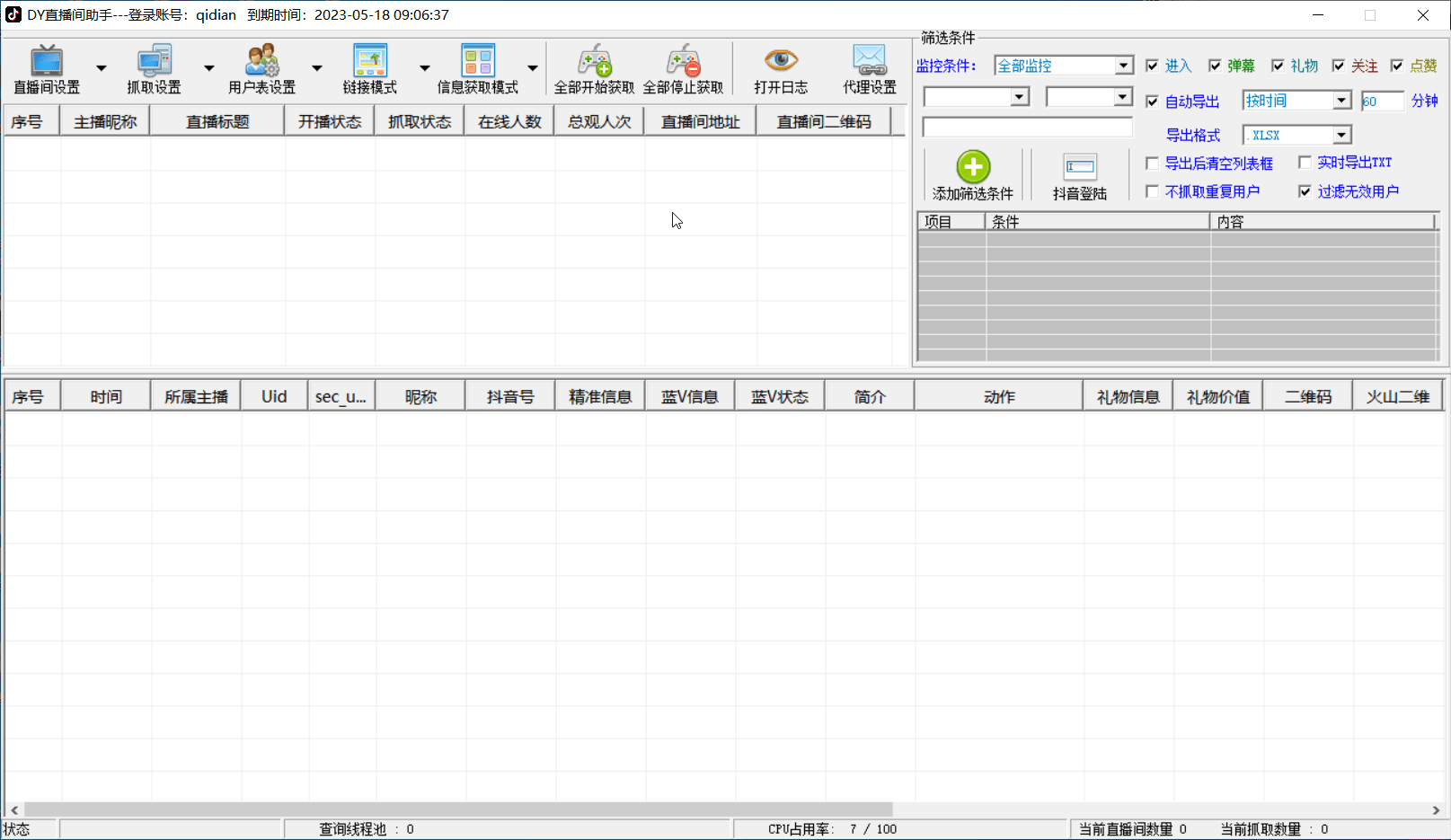The width and height of the screenshot is (1451, 840).
Task: Minimize the DY直播间助手 window
Action: [1318, 15]
